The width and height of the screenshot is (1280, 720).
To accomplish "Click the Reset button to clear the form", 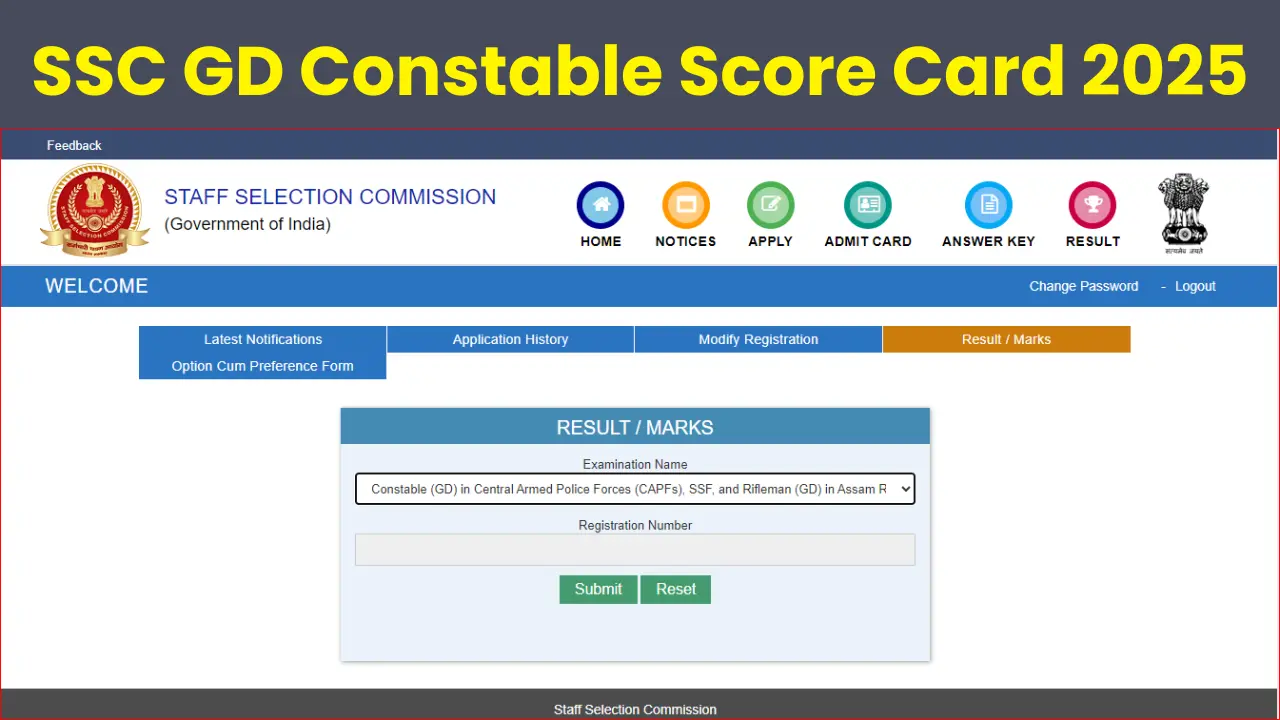I will point(675,589).
